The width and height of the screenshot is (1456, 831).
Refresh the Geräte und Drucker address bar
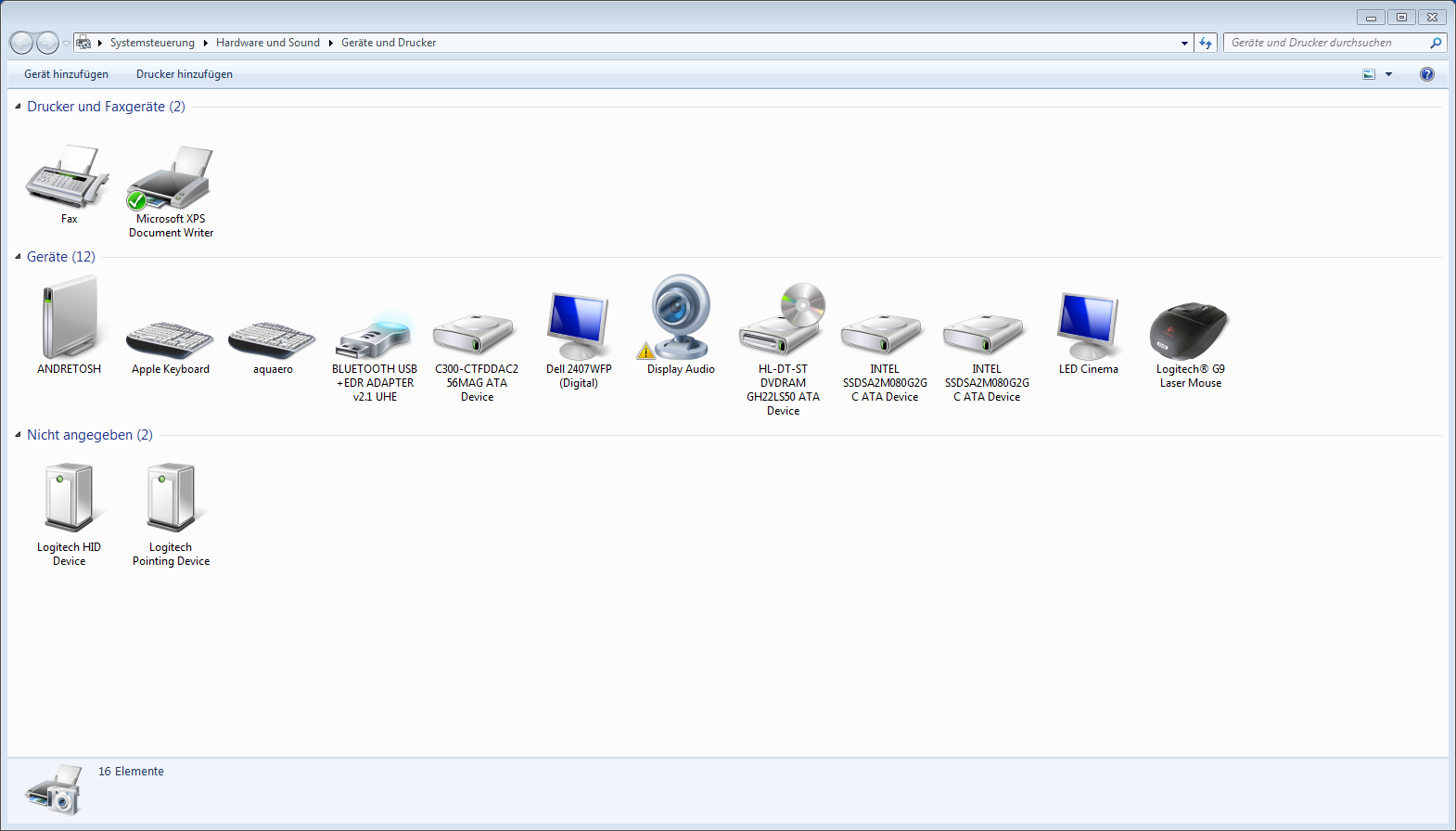coord(1206,43)
